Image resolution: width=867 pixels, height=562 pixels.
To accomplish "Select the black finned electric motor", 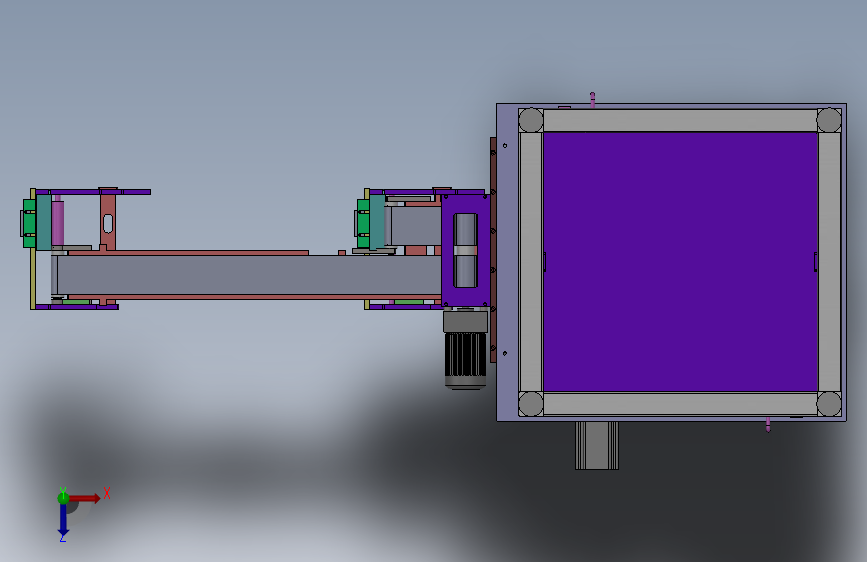I will click(x=466, y=360).
